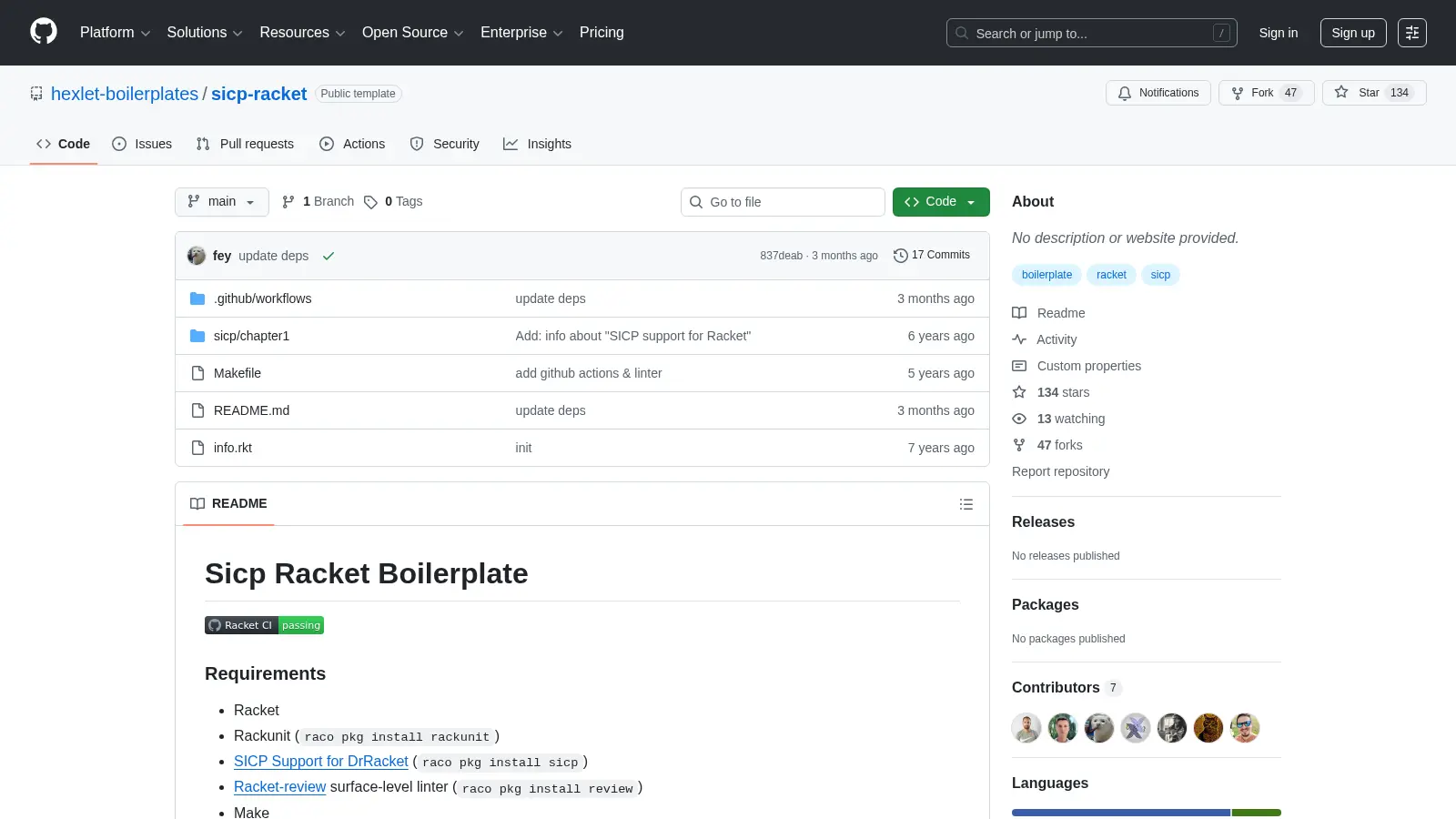The width and height of the screenshot is (1456, 819).
Task: Select the racket topic tag
Action: (1111, 275)
